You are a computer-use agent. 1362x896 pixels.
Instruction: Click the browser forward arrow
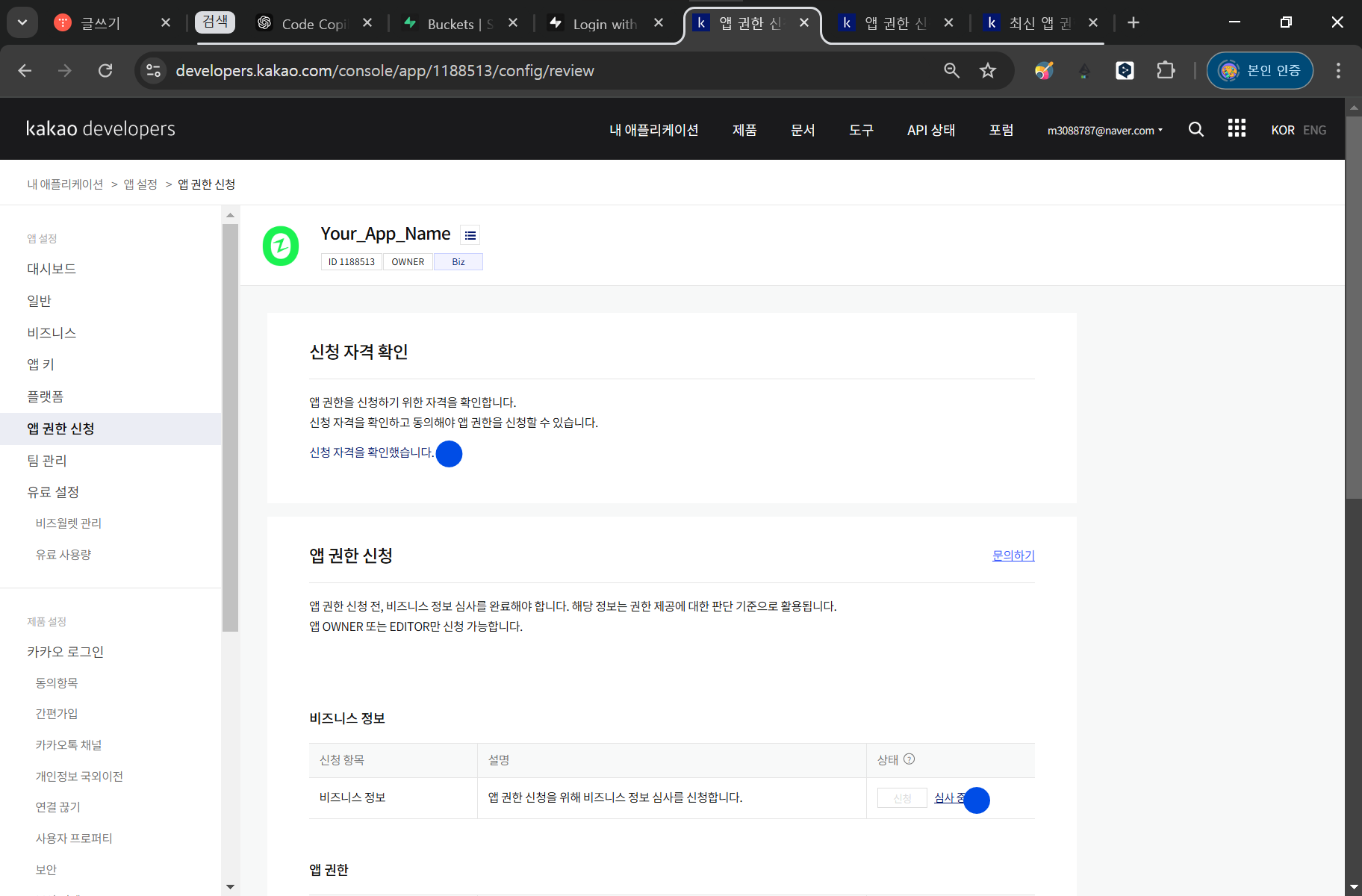pyautogui.click(x=65, y=70)
